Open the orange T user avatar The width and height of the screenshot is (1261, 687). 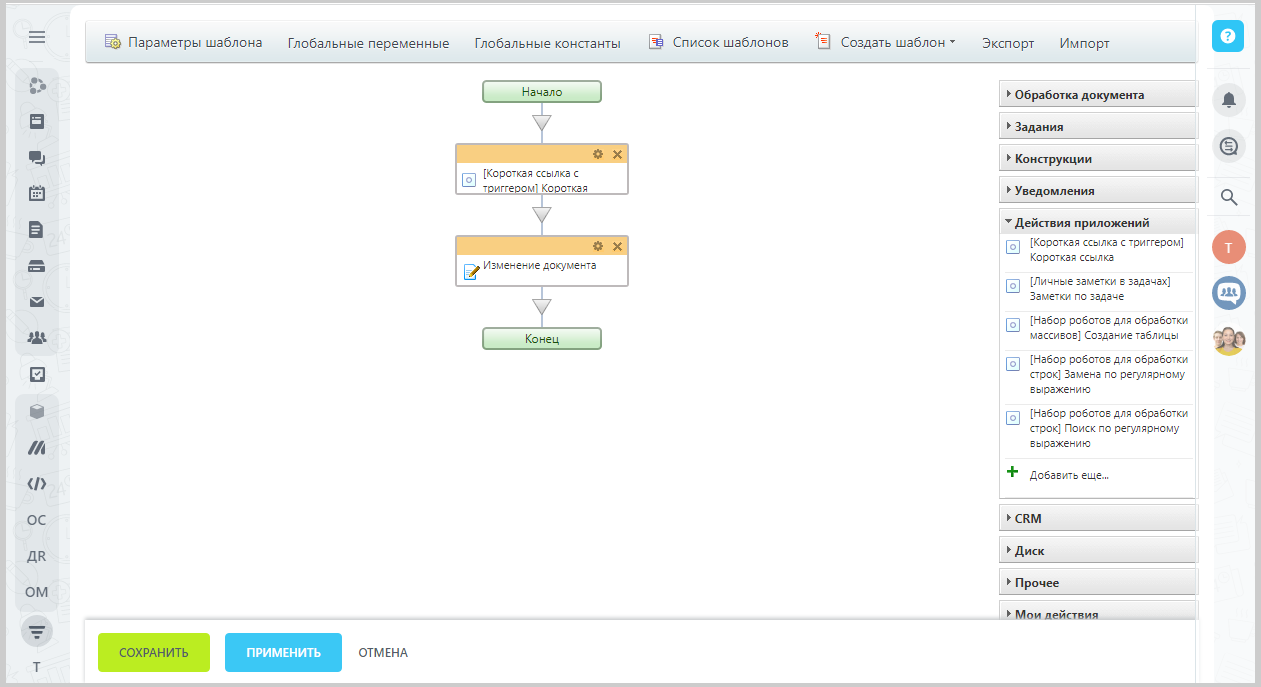[1229, 247]
